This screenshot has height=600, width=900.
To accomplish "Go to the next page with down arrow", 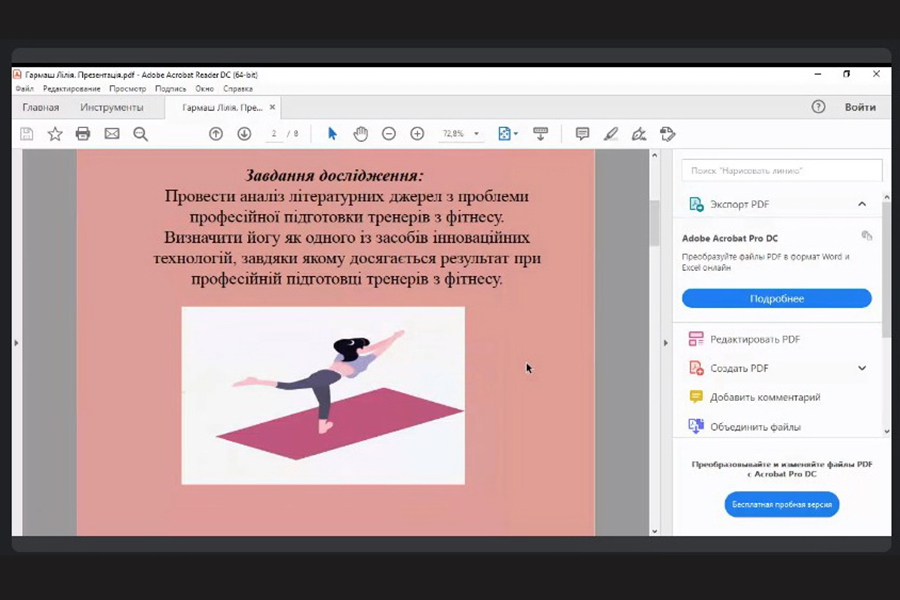I will pyautogui.click(x=244, y=134).
